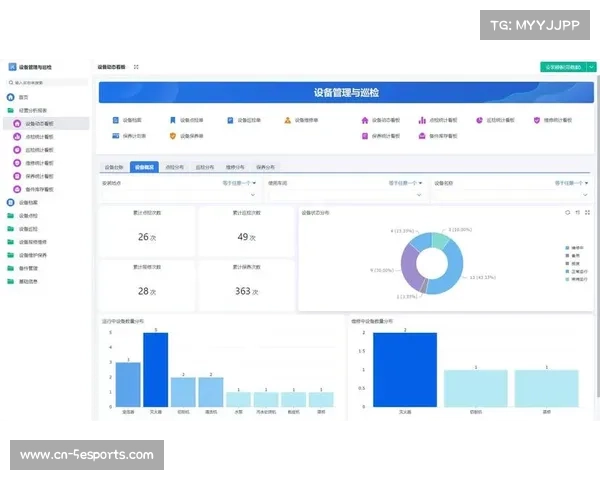600x480 pixels.
Task: Select 点检统计看板 in the left sidebar
Action: tap(40, 137)
